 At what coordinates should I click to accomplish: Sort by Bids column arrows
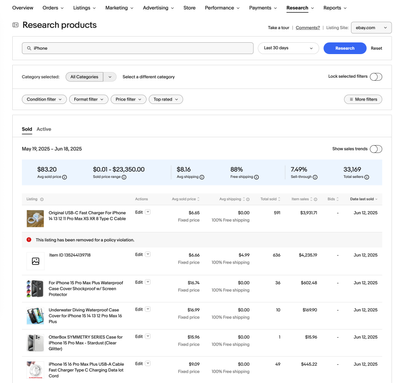(x=337, y=199)
